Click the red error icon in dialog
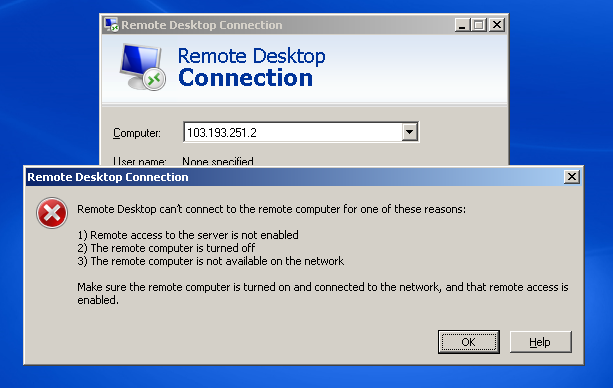 (x=52, y=213)
